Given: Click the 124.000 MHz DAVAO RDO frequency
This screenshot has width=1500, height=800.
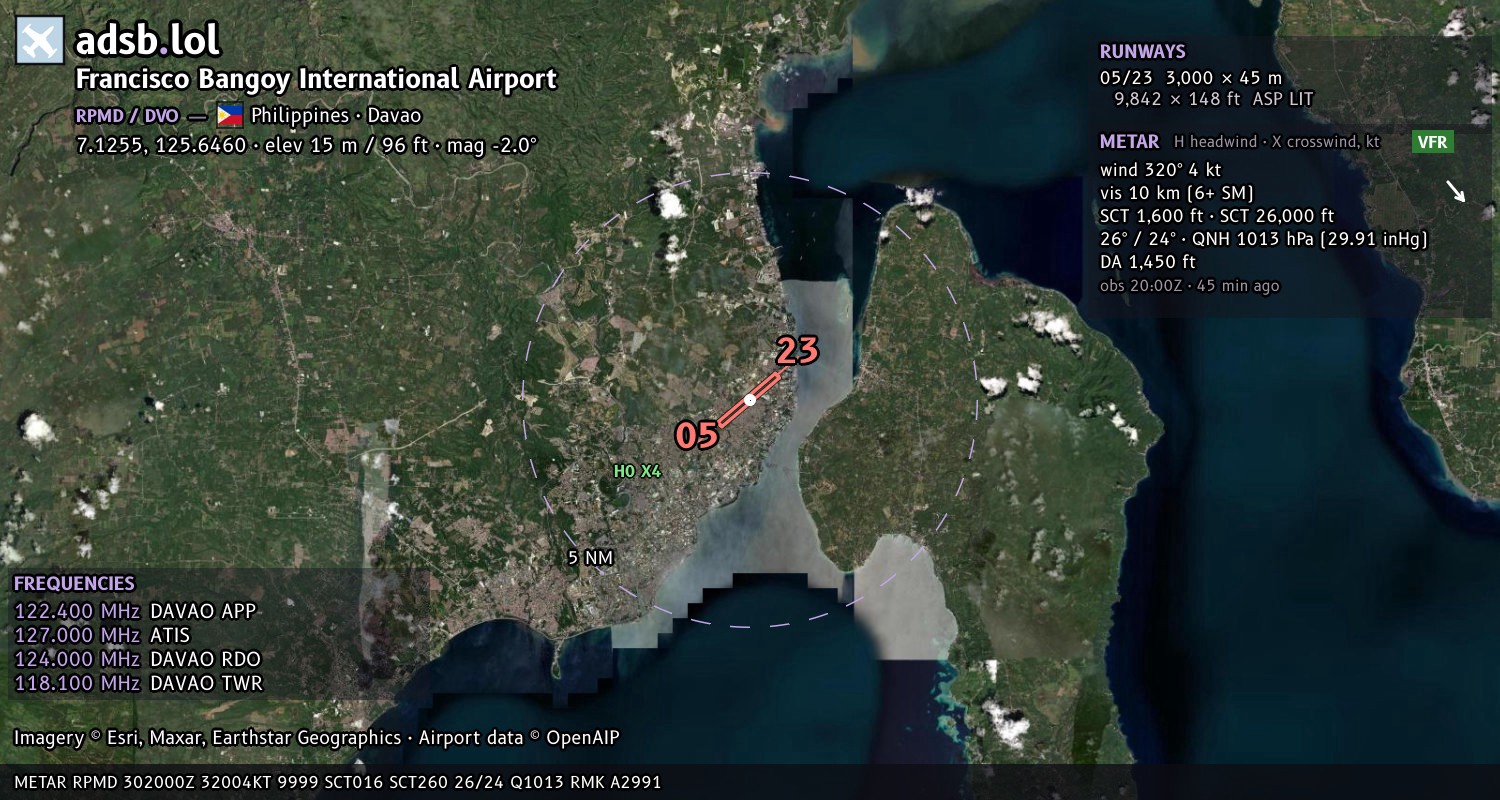Looking at the screenshot, I should [137, 659].
